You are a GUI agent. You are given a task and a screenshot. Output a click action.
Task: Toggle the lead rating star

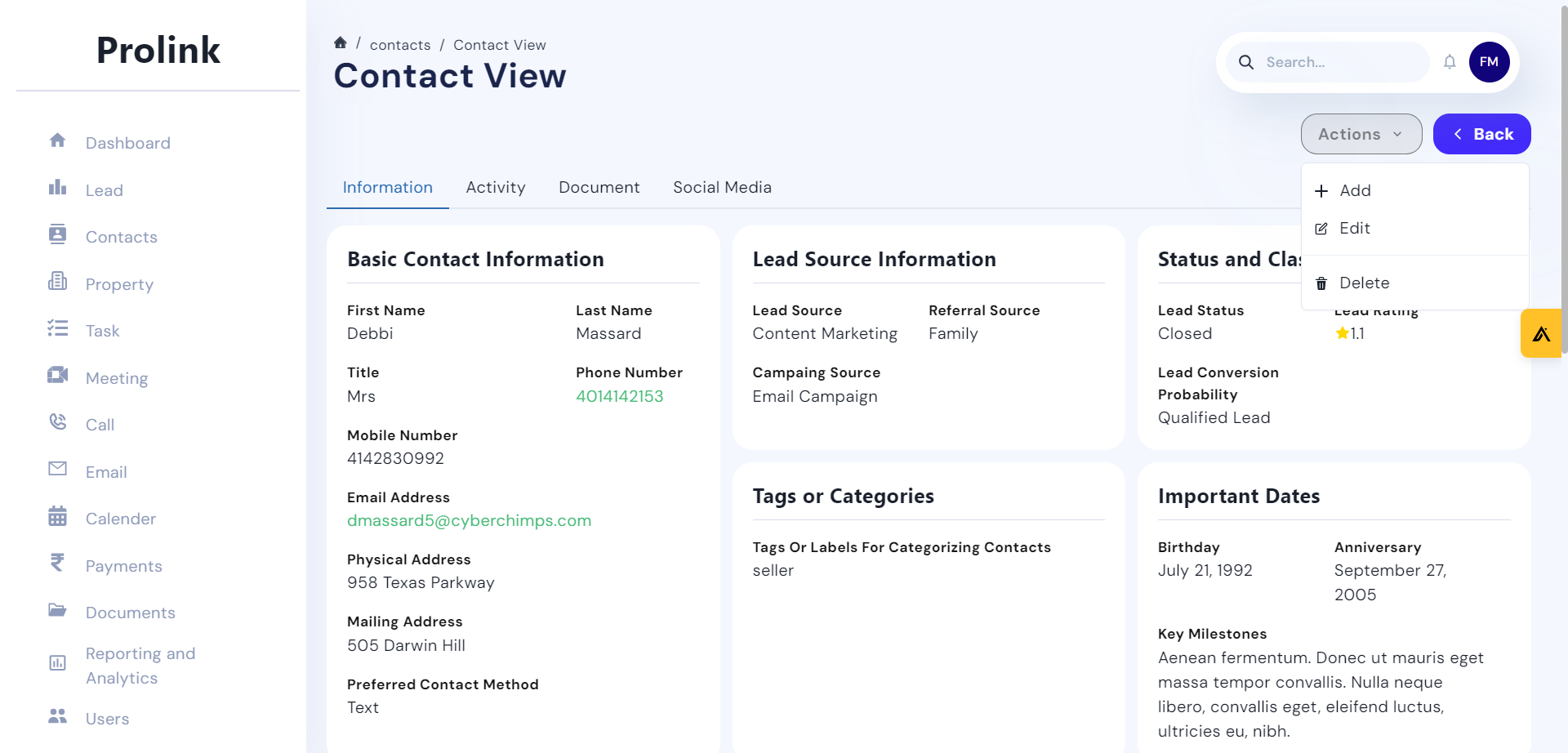(x=1342, y=332)
